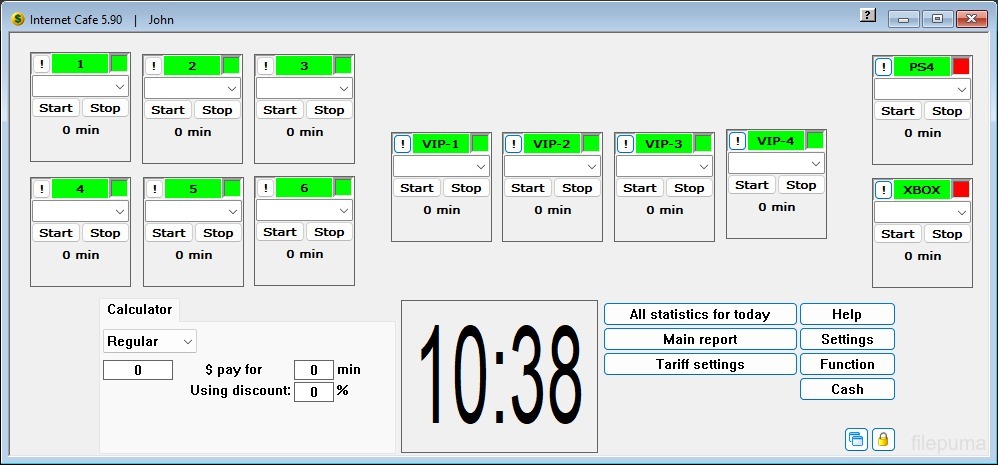Toggle the green status square on VIP-2

pos(591,144)
